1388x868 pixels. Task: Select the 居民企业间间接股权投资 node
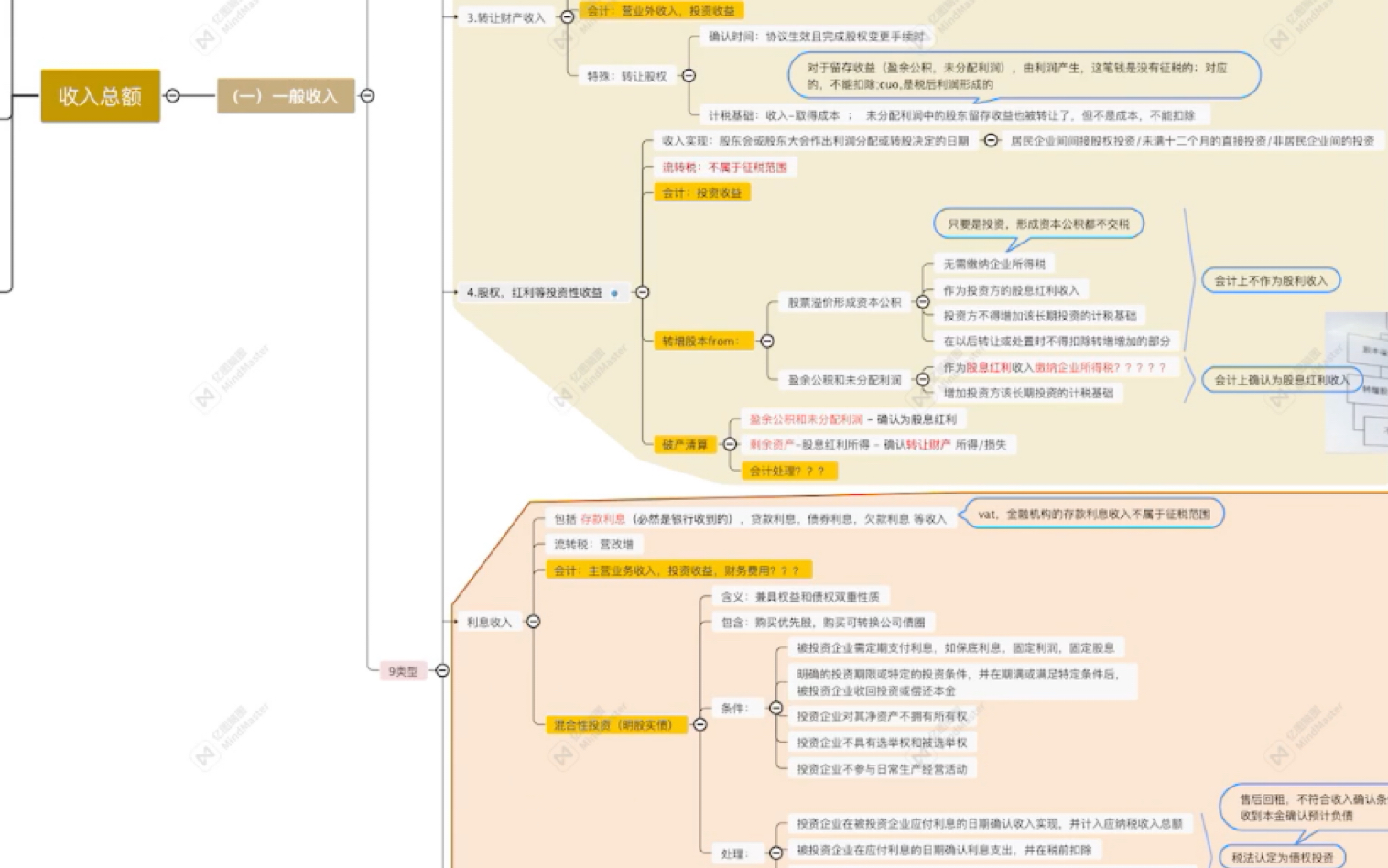[1192, 141]
